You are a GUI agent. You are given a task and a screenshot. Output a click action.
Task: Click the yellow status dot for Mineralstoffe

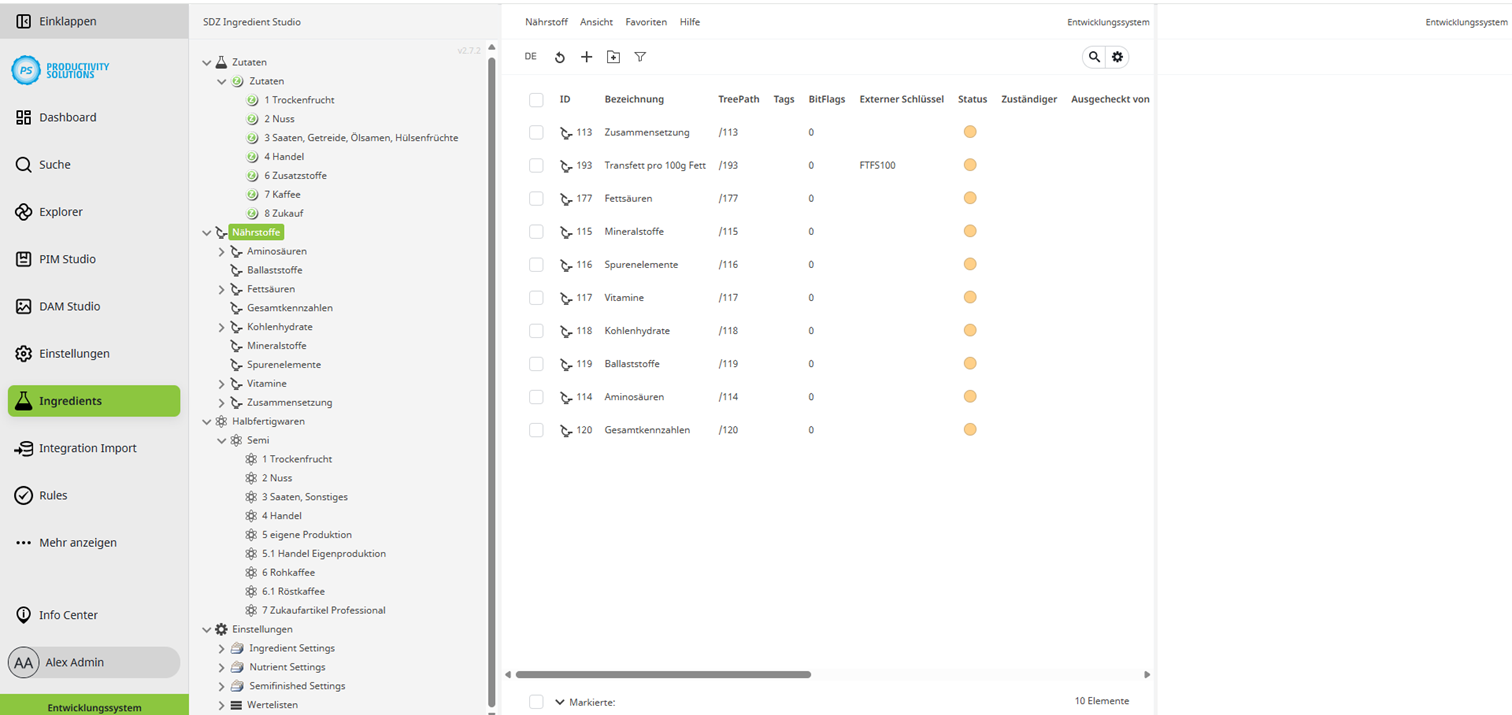pyautogui.click(x=969, y=231)
